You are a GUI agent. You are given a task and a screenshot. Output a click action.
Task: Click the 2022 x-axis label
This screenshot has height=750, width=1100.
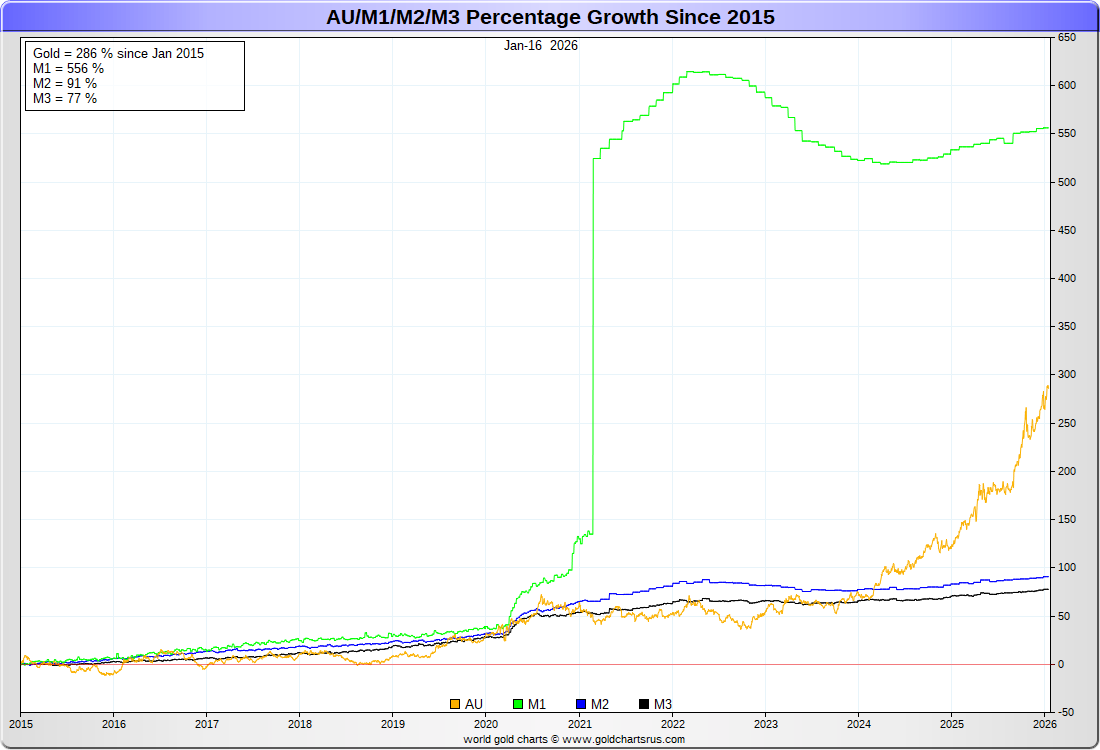point(673,724)
